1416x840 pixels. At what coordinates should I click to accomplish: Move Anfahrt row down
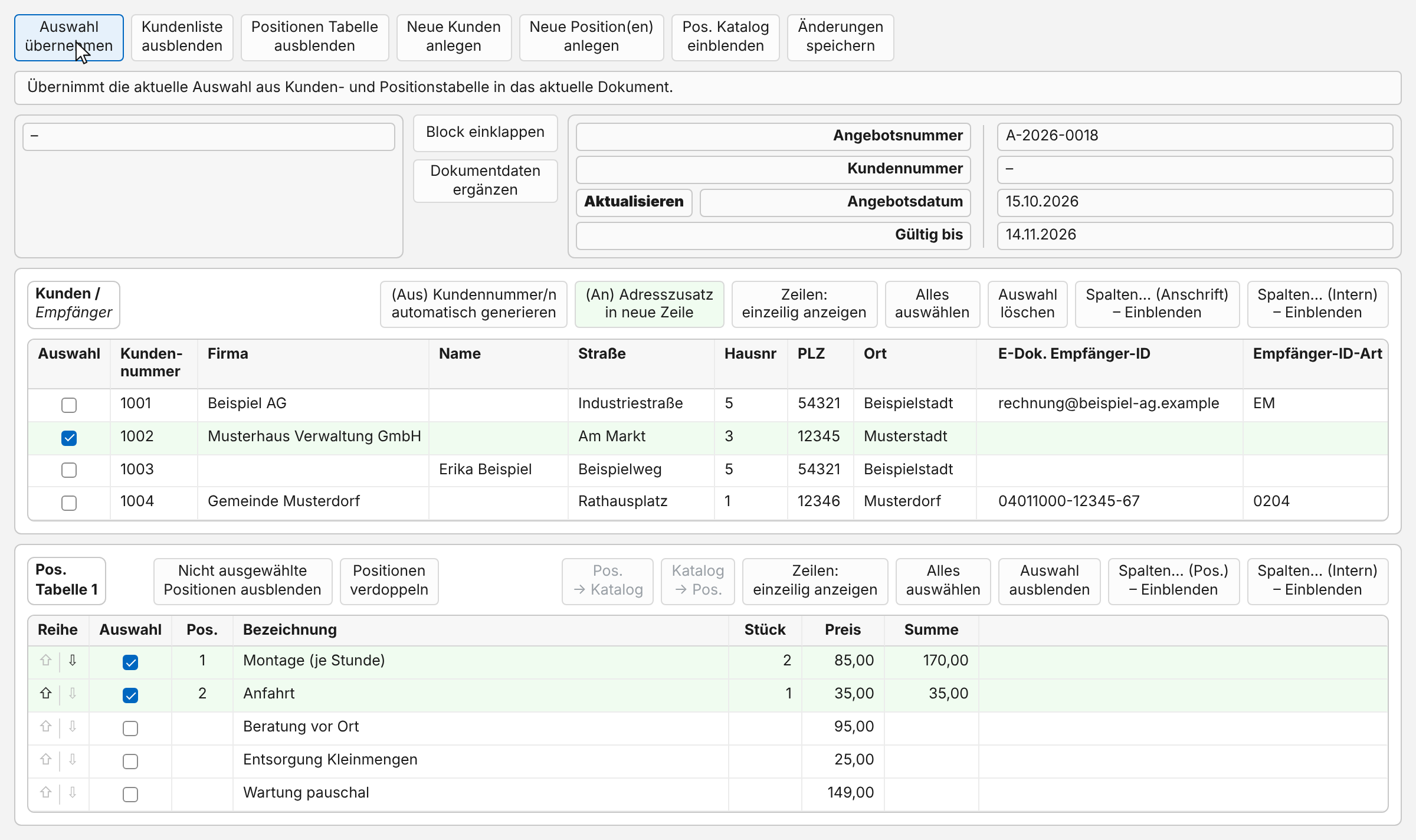coord(73,694)
